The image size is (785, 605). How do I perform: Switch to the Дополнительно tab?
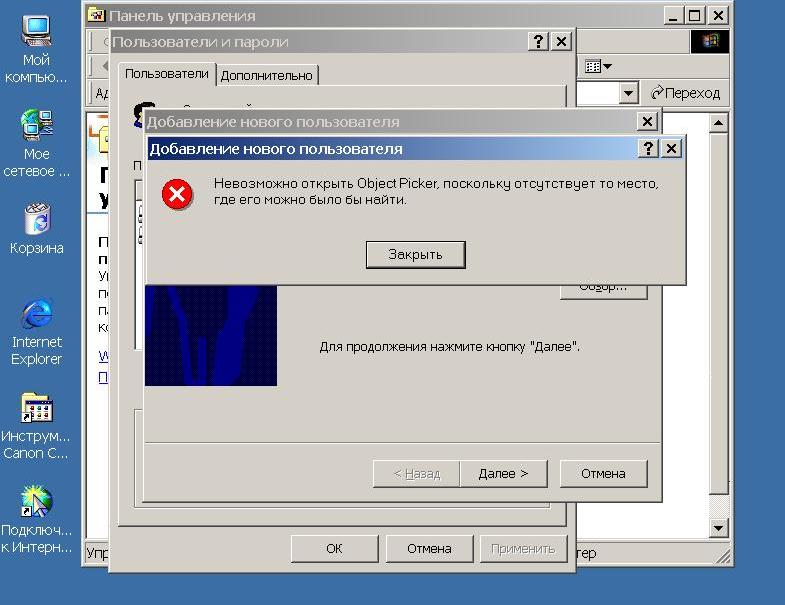(266, 76)
